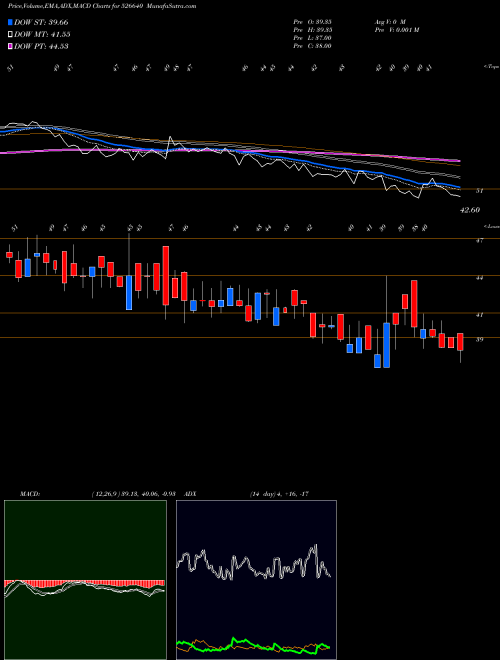The height and width of the screenshot is (660, 500).
Task: Click the 44 axis label on candlestick chart
Action: (479, 277)
